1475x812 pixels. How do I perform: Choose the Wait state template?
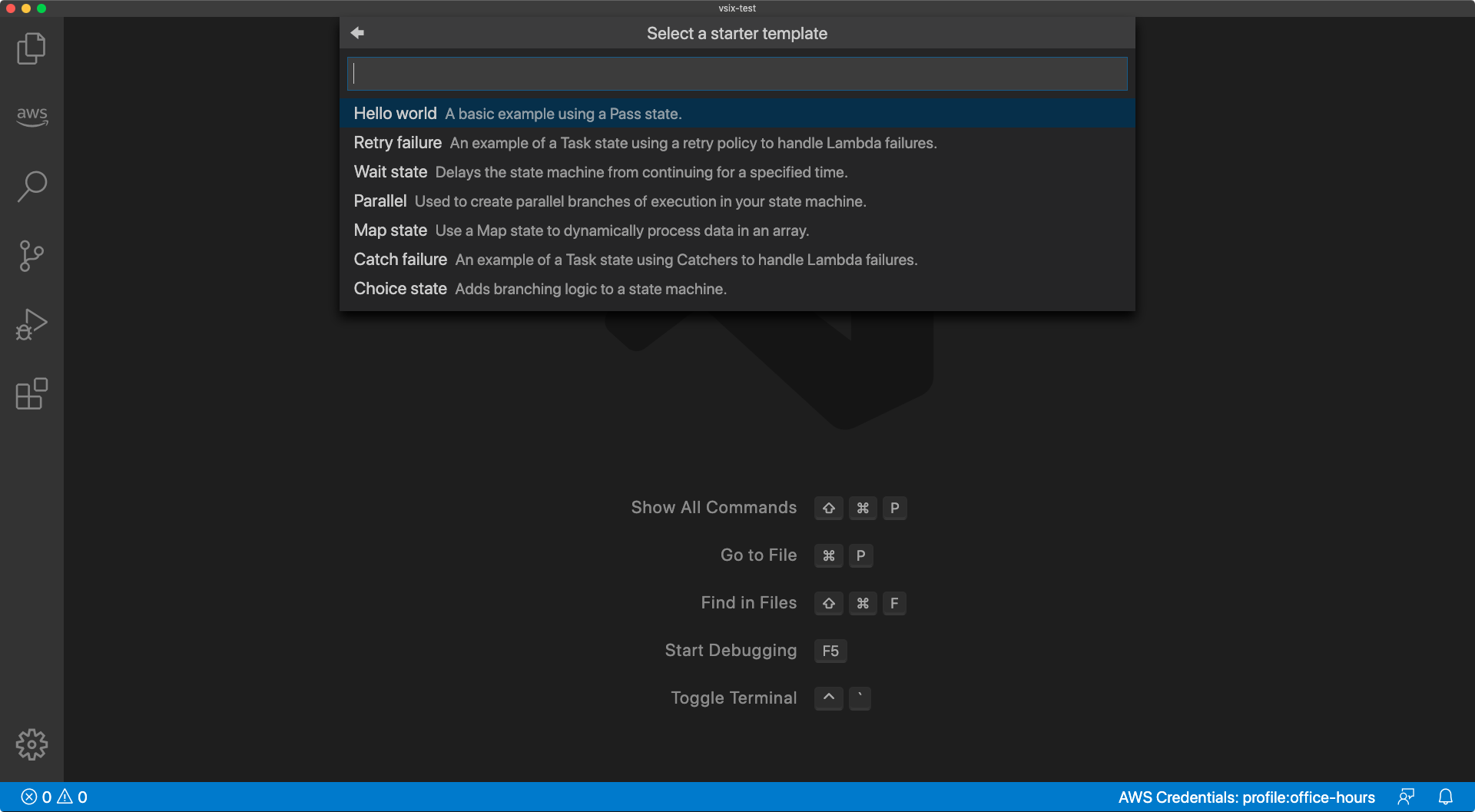pyautogui.click(x=737, y=172)
